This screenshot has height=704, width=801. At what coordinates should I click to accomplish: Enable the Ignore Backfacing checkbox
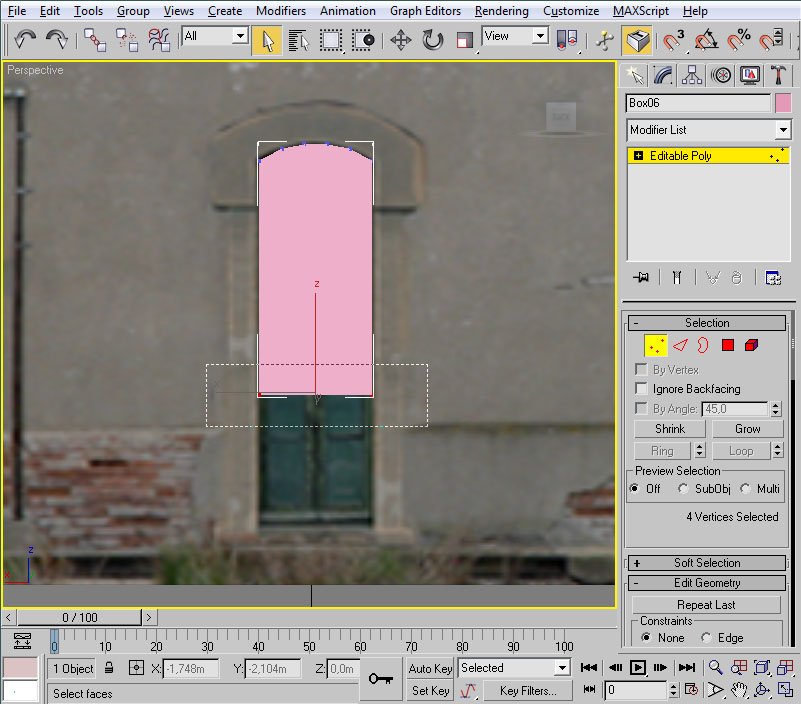click(x=642, y=388)
